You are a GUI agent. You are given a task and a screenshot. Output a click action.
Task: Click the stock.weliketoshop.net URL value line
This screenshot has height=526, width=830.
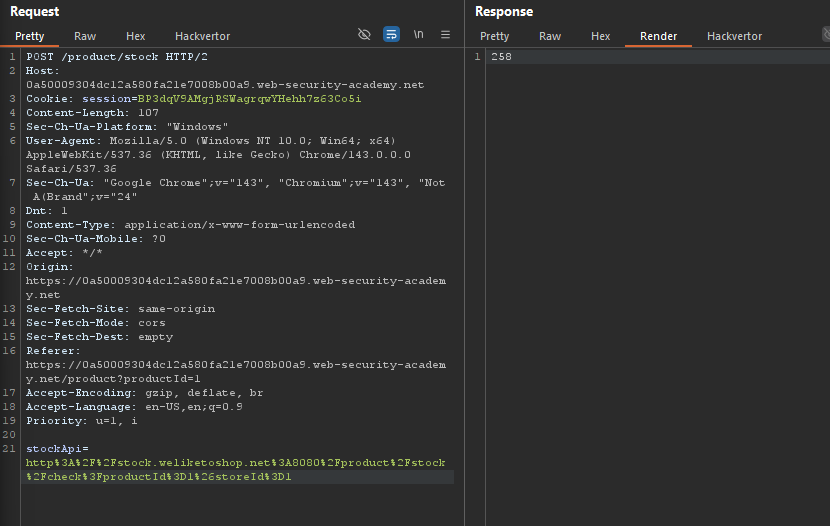tap(236, 463)
